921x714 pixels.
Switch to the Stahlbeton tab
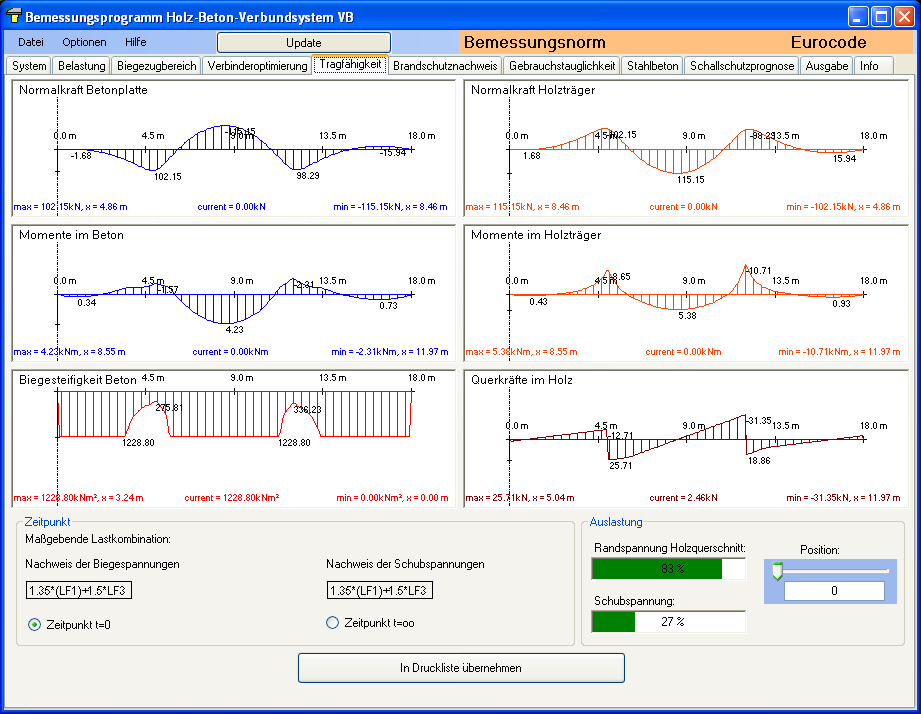pyautogui.click(x=654, y=66)
